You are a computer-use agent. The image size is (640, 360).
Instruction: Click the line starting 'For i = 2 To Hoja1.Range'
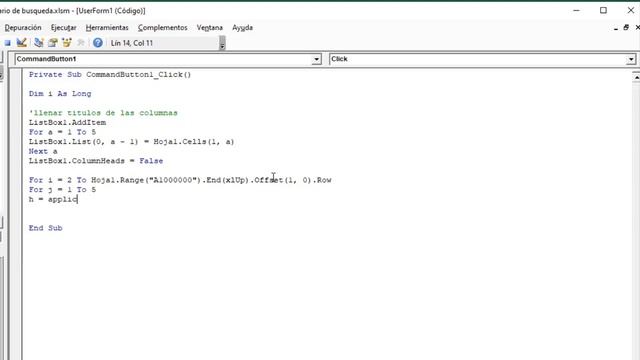[180, 180]
